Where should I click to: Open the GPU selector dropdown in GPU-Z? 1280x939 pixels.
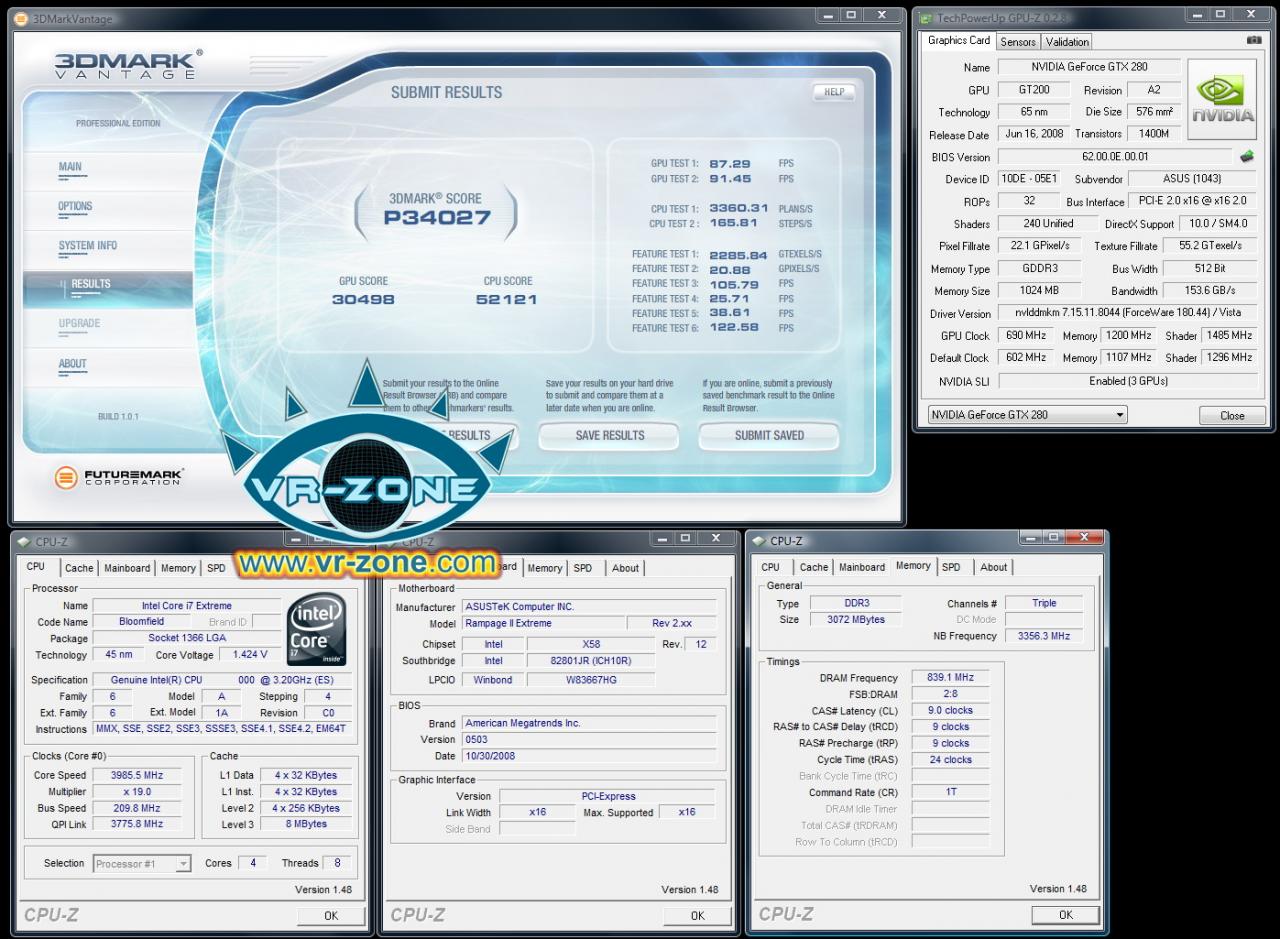pos(1026,415)
